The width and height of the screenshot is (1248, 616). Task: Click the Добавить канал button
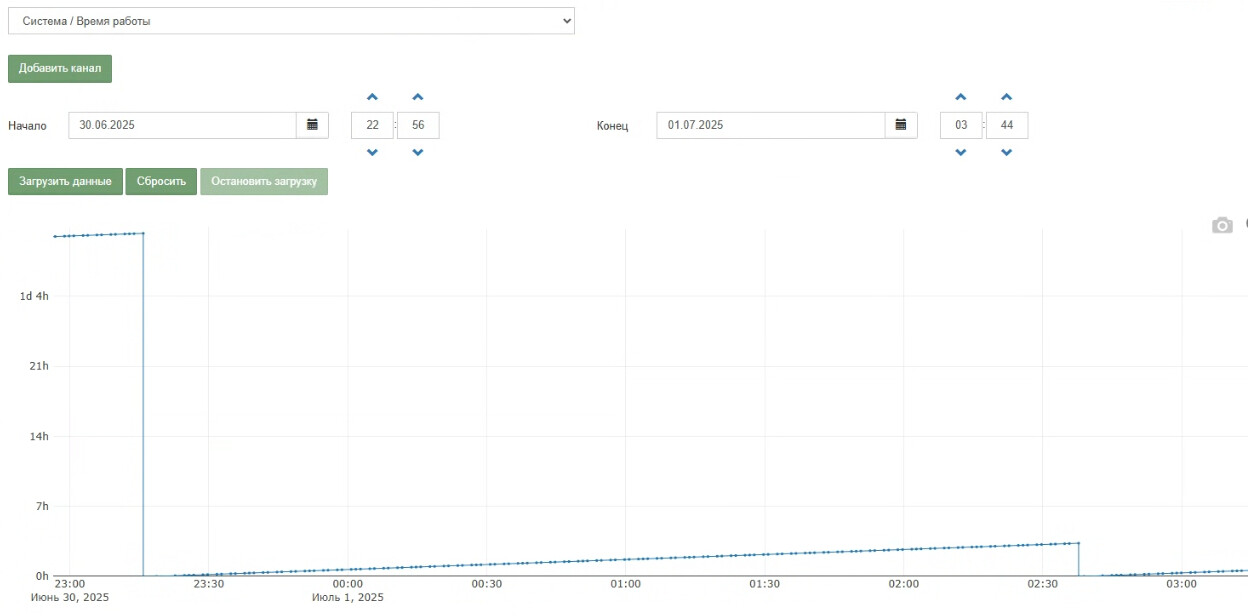(x=60, y=69)
